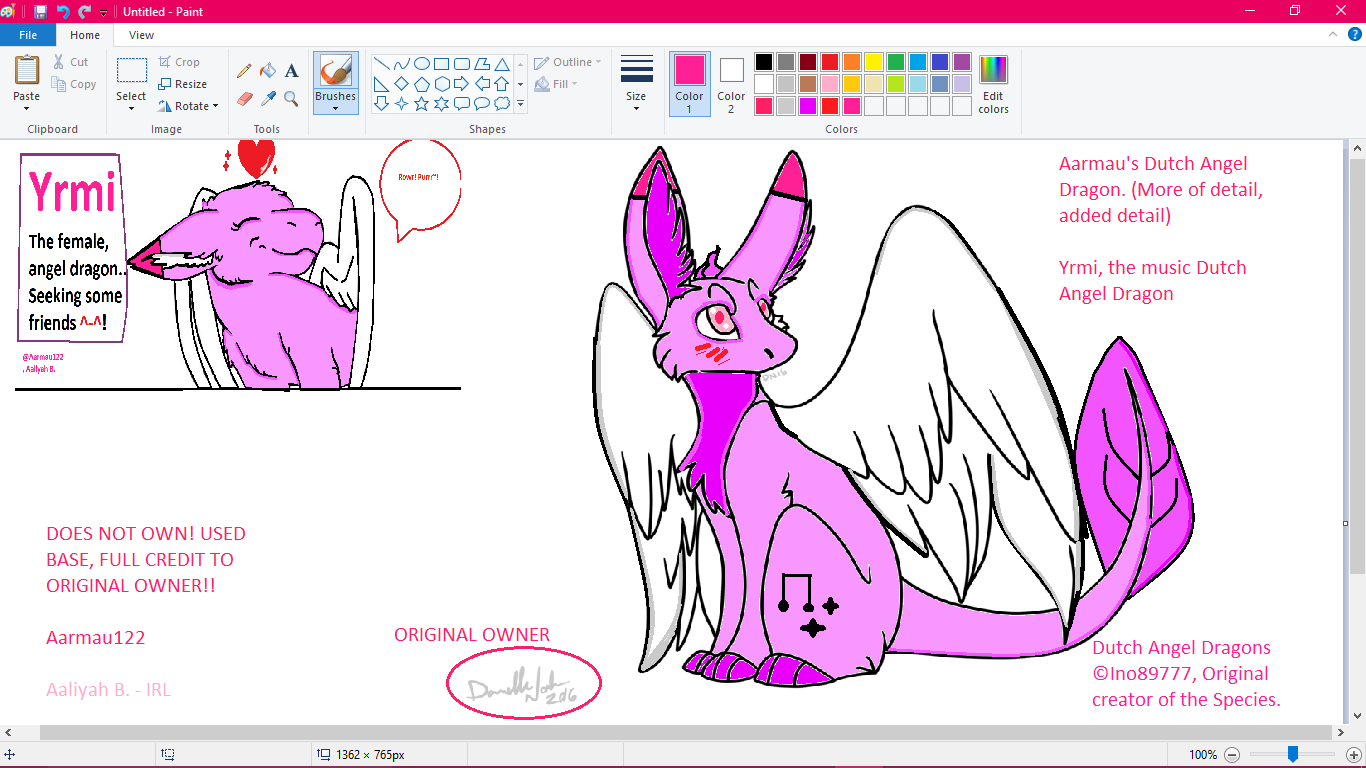Toggle Color 1 as active color
The height and width of the screenshot is (768, 1366).
pos(689,84)
